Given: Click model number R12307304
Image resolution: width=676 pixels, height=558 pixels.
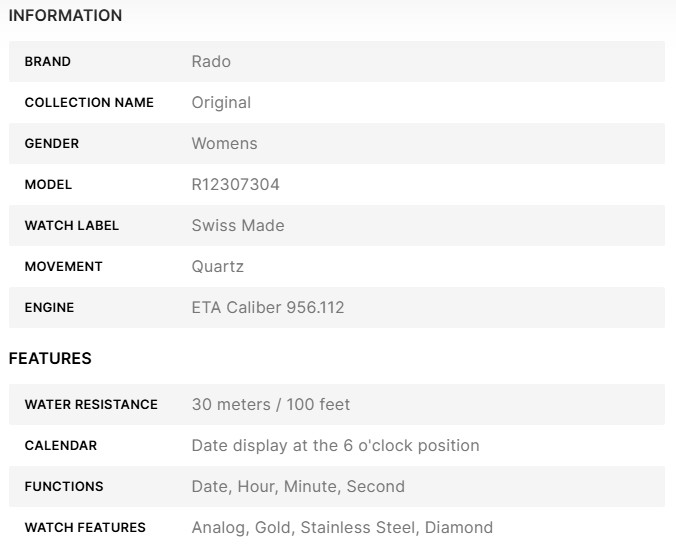Looking at the screenshot, I should click(235, 185).
